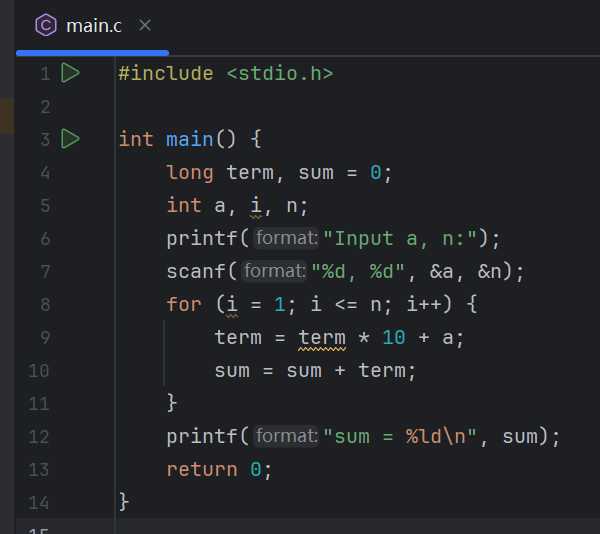
Task: Click the format: inlay hint in the scanf call
Action: point(273,271)
